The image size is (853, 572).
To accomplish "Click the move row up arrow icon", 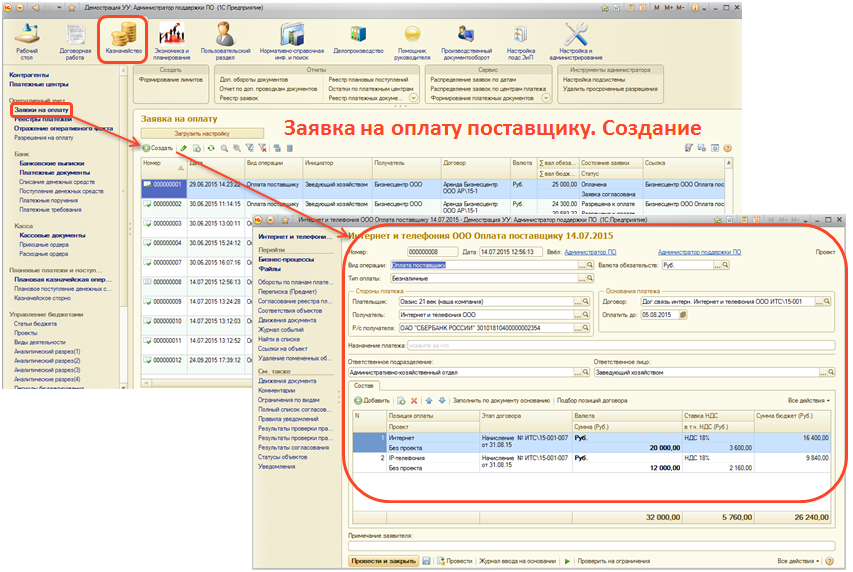I will 428,400.
